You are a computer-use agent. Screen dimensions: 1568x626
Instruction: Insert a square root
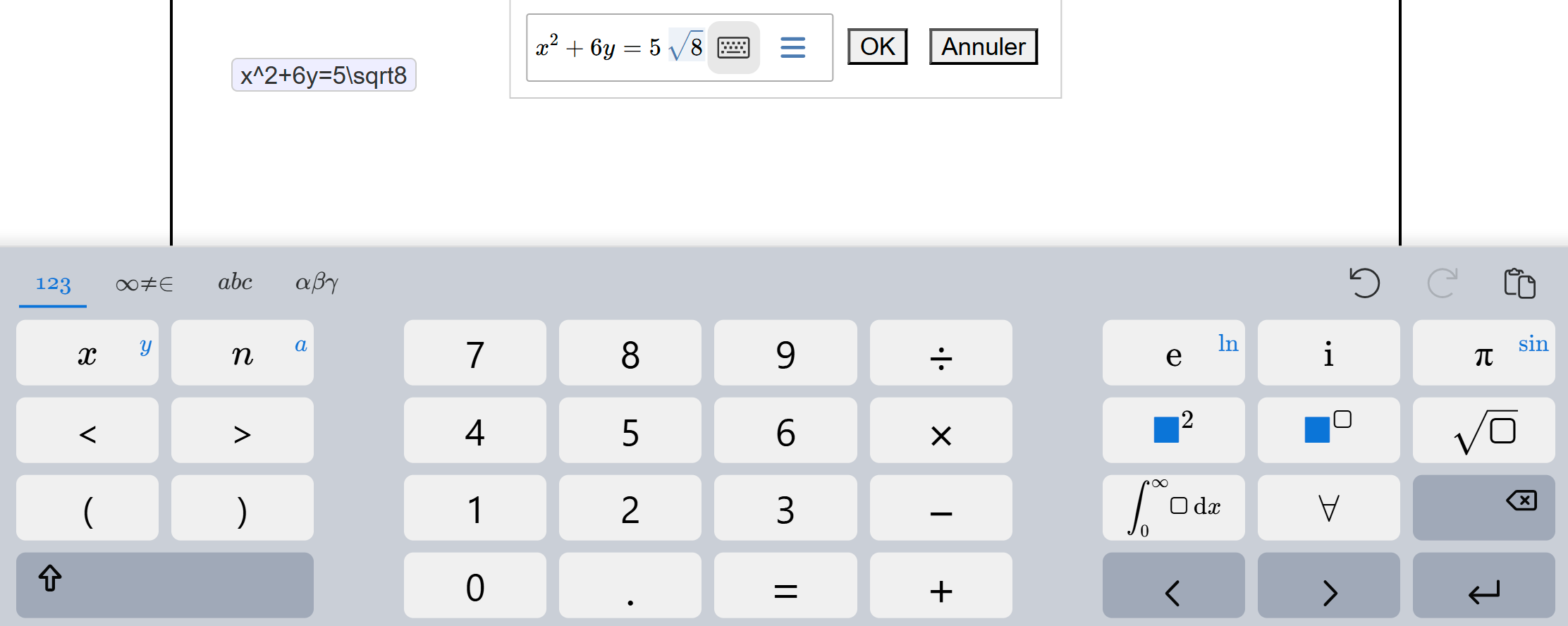(1483, 431)
